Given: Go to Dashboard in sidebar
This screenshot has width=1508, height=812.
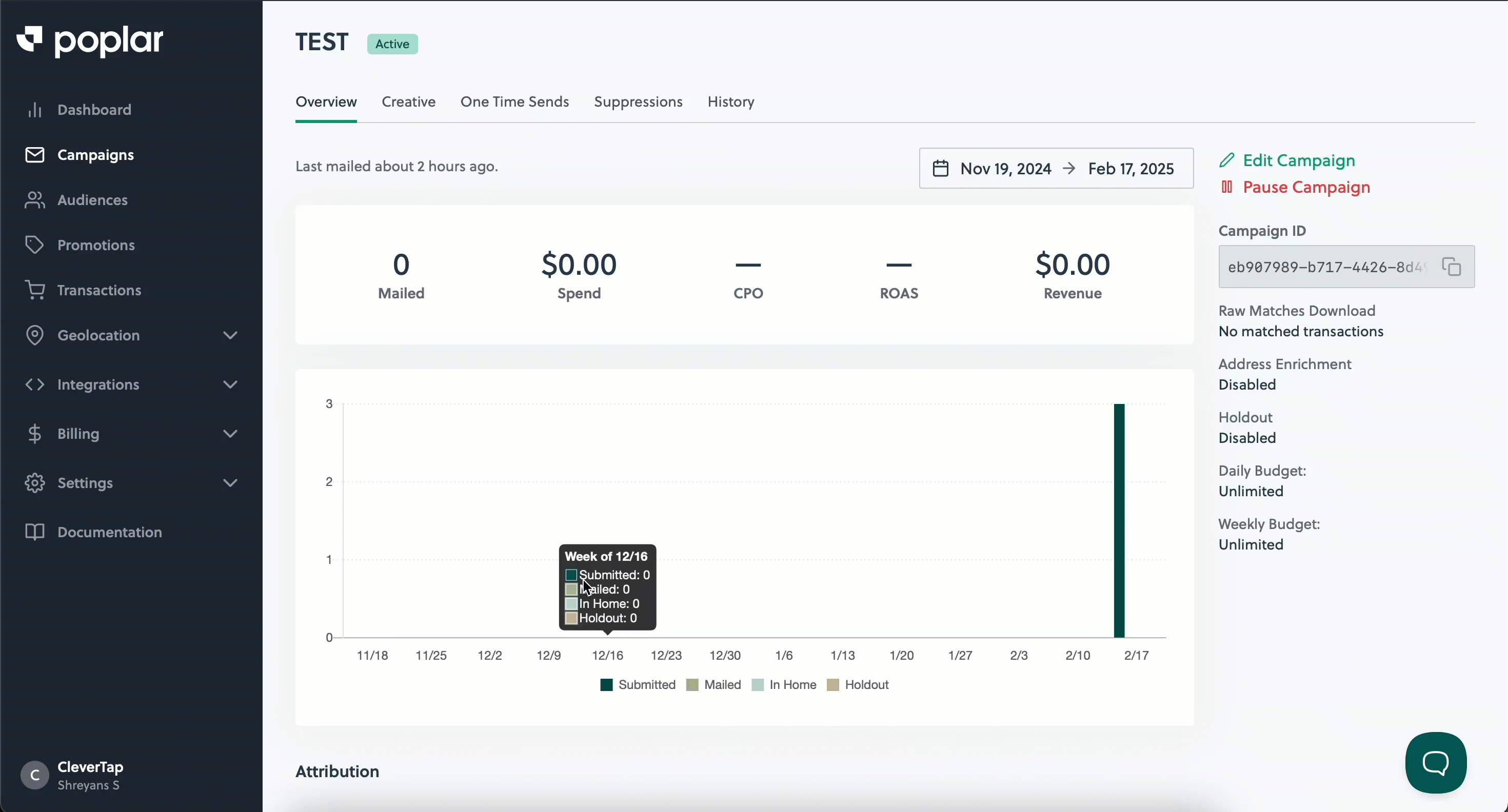Looking at the screenshot, I should pyautogui.click(x=94, y=109).
